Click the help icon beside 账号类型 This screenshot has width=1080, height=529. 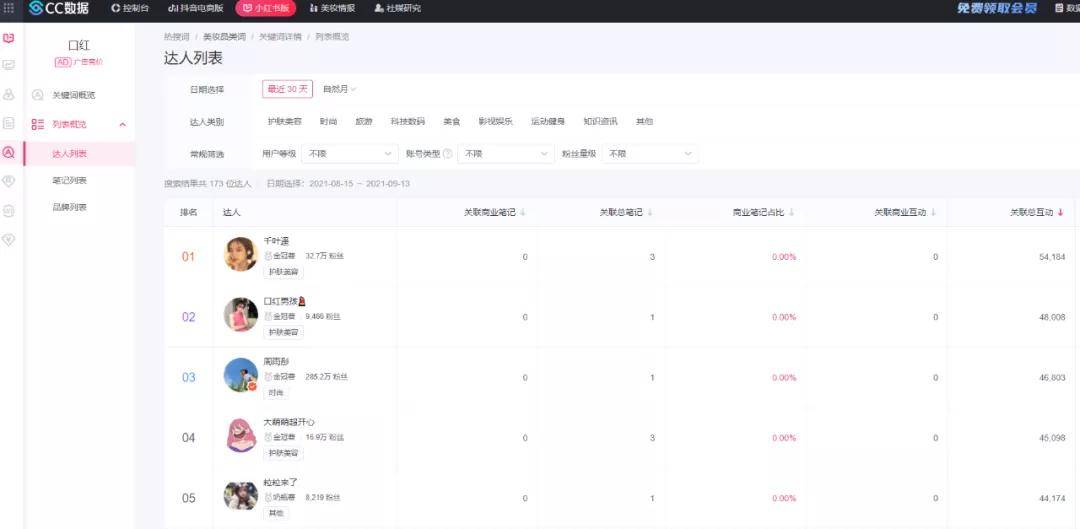click(x=447, y=154)
